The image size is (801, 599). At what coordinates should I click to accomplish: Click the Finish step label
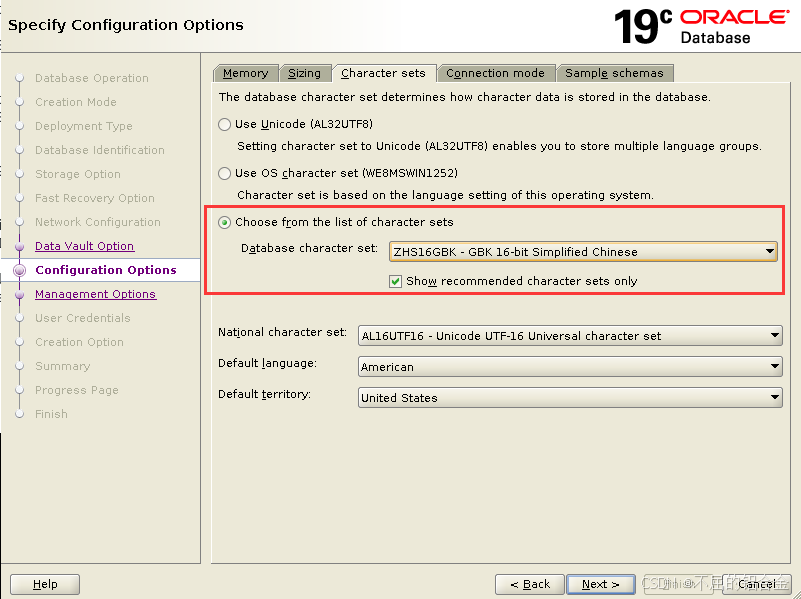coord(51,414)
